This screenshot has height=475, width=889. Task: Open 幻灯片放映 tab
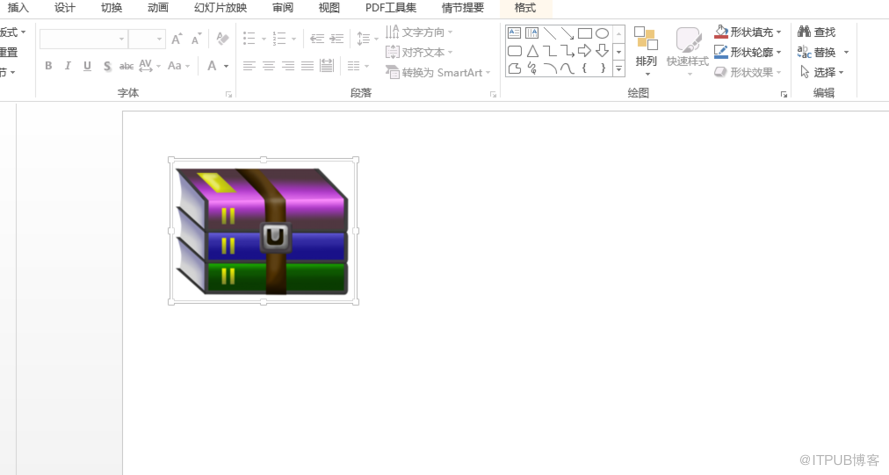[x=221, y=8]
